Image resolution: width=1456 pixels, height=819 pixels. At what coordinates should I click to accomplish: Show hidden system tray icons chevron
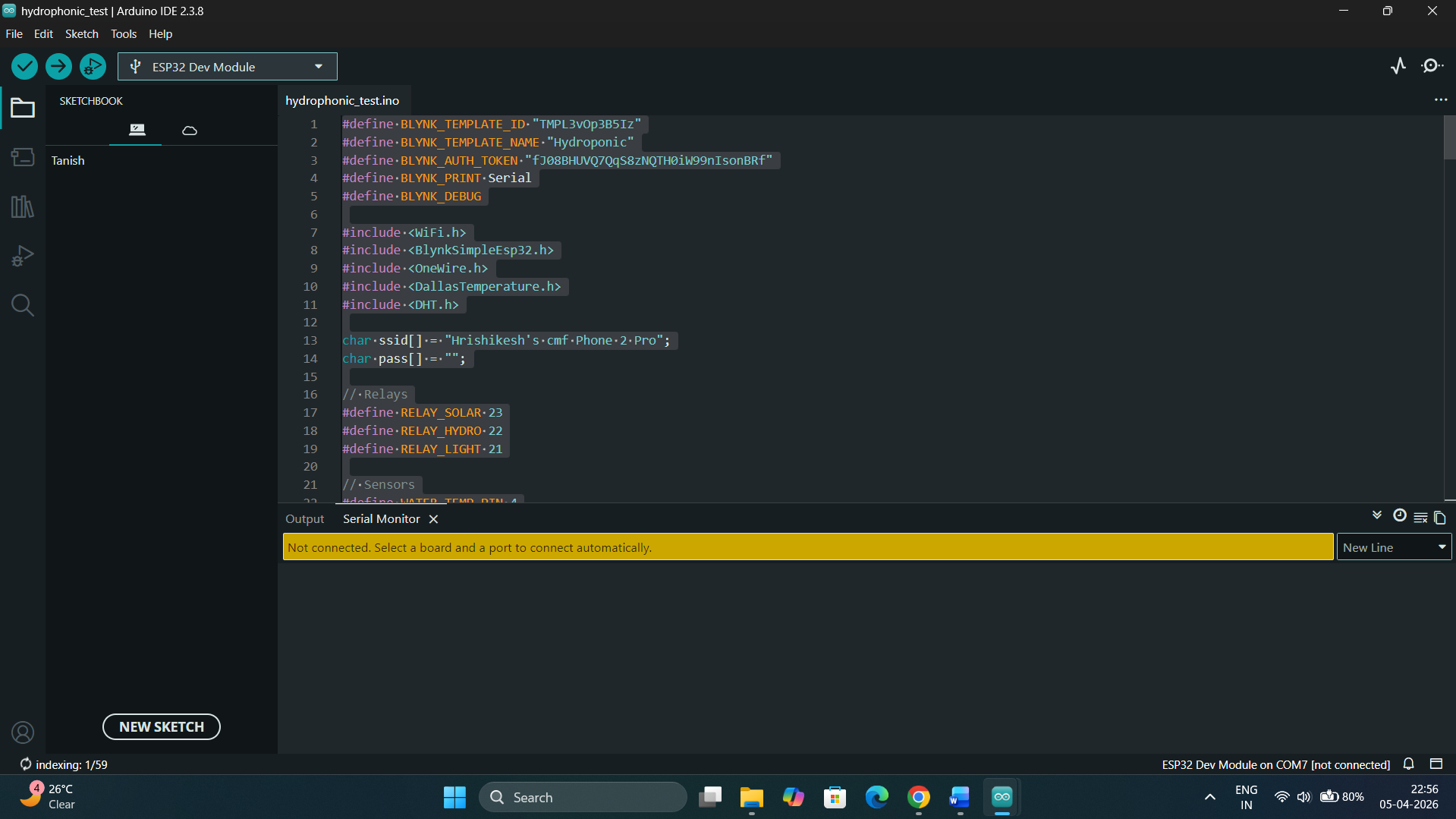pyautogui.click(x=1210, y=797)
